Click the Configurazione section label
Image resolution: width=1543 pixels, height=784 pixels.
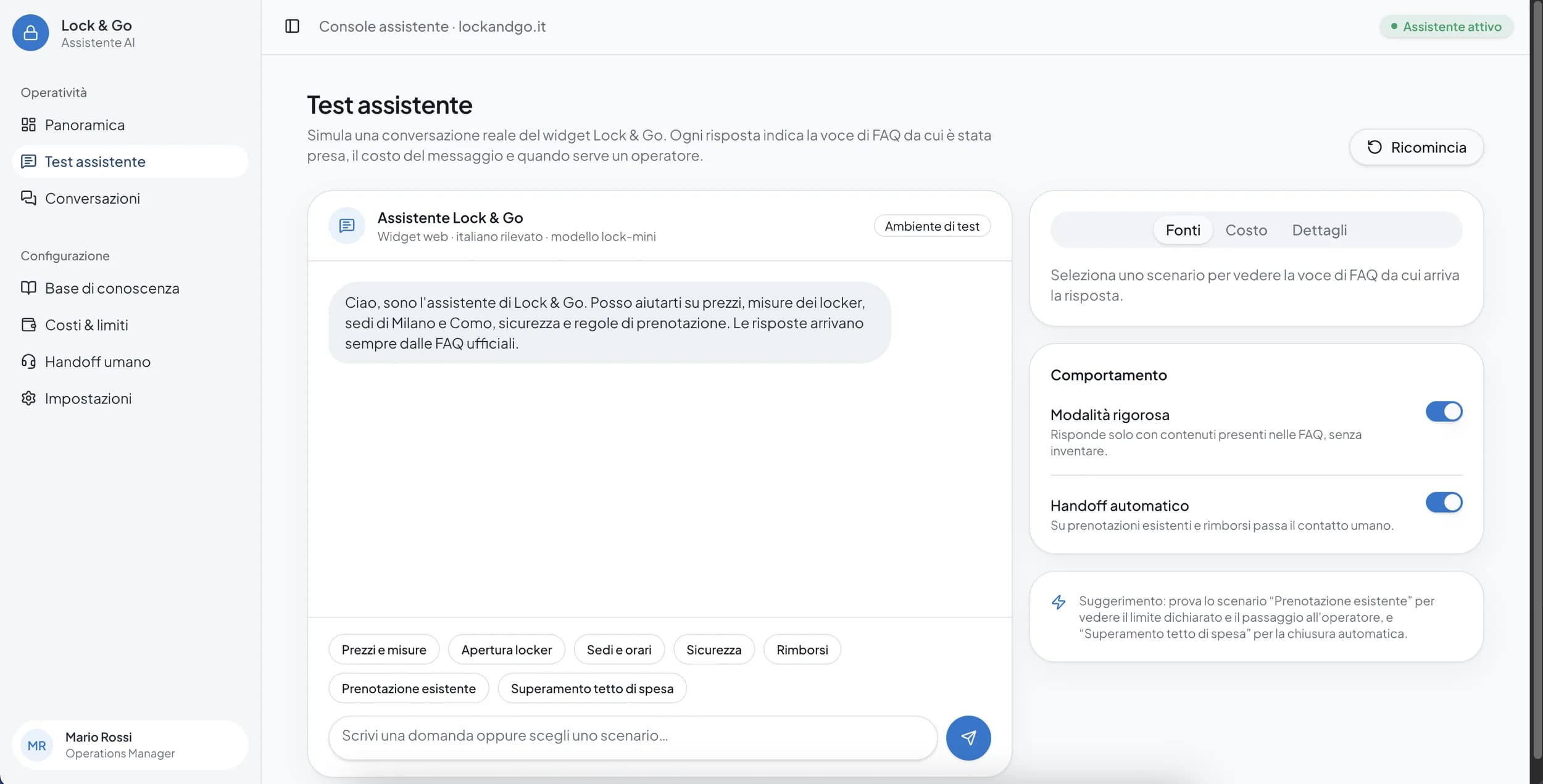(x=65, y=256)
